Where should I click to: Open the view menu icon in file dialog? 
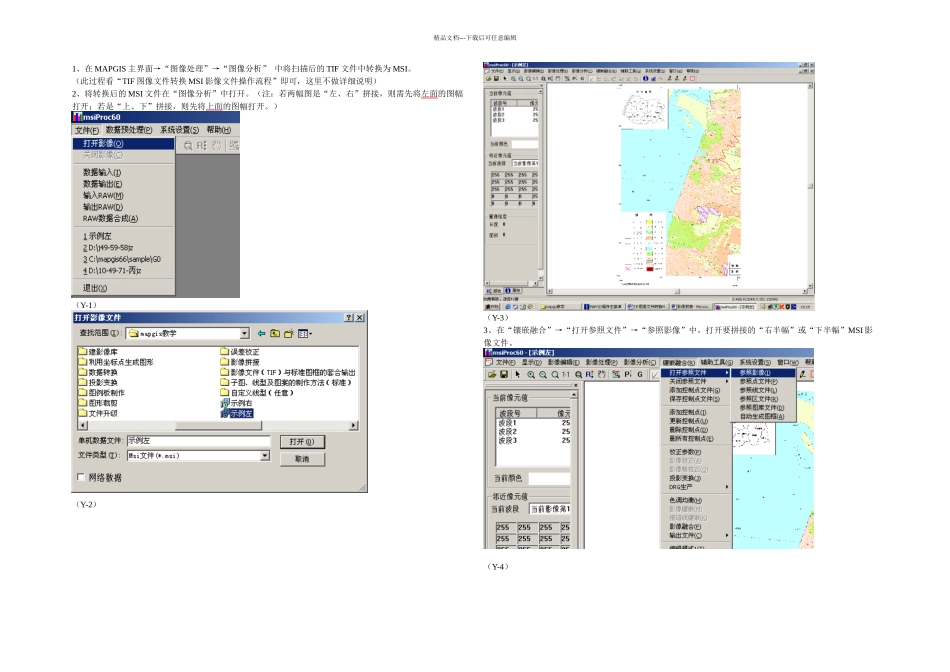click(x=304, y=333)
